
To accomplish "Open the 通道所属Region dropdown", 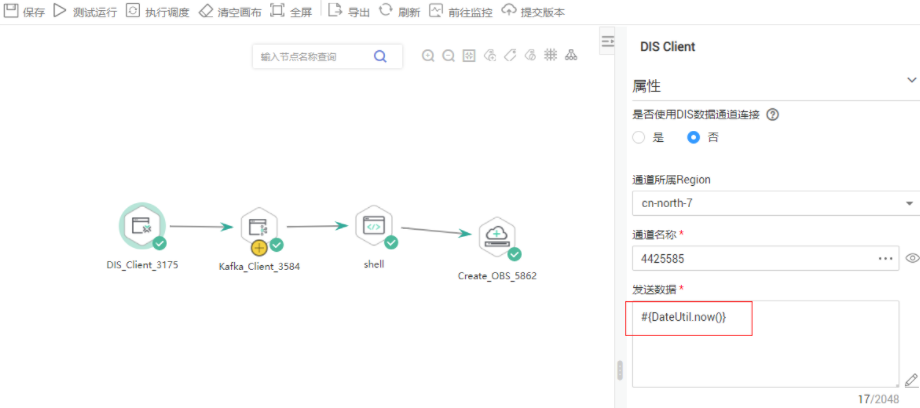I will pos(774,203).
